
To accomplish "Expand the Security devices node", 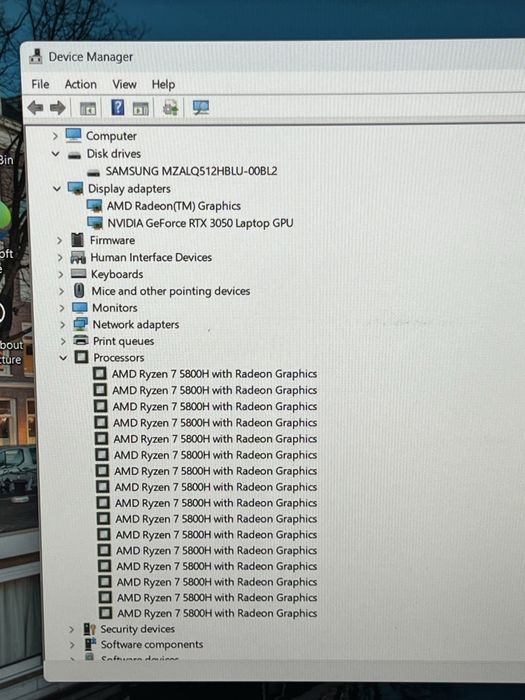I will 71,629.
